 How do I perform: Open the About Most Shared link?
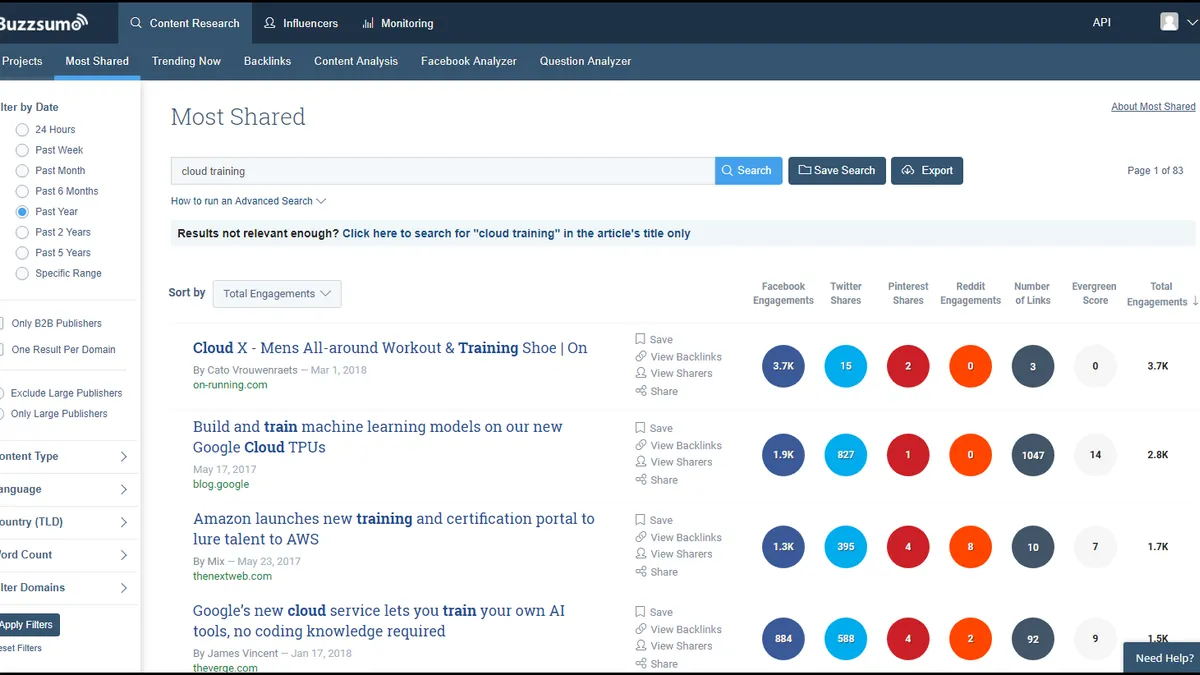pyautogui.click(x=1153, y=107)
